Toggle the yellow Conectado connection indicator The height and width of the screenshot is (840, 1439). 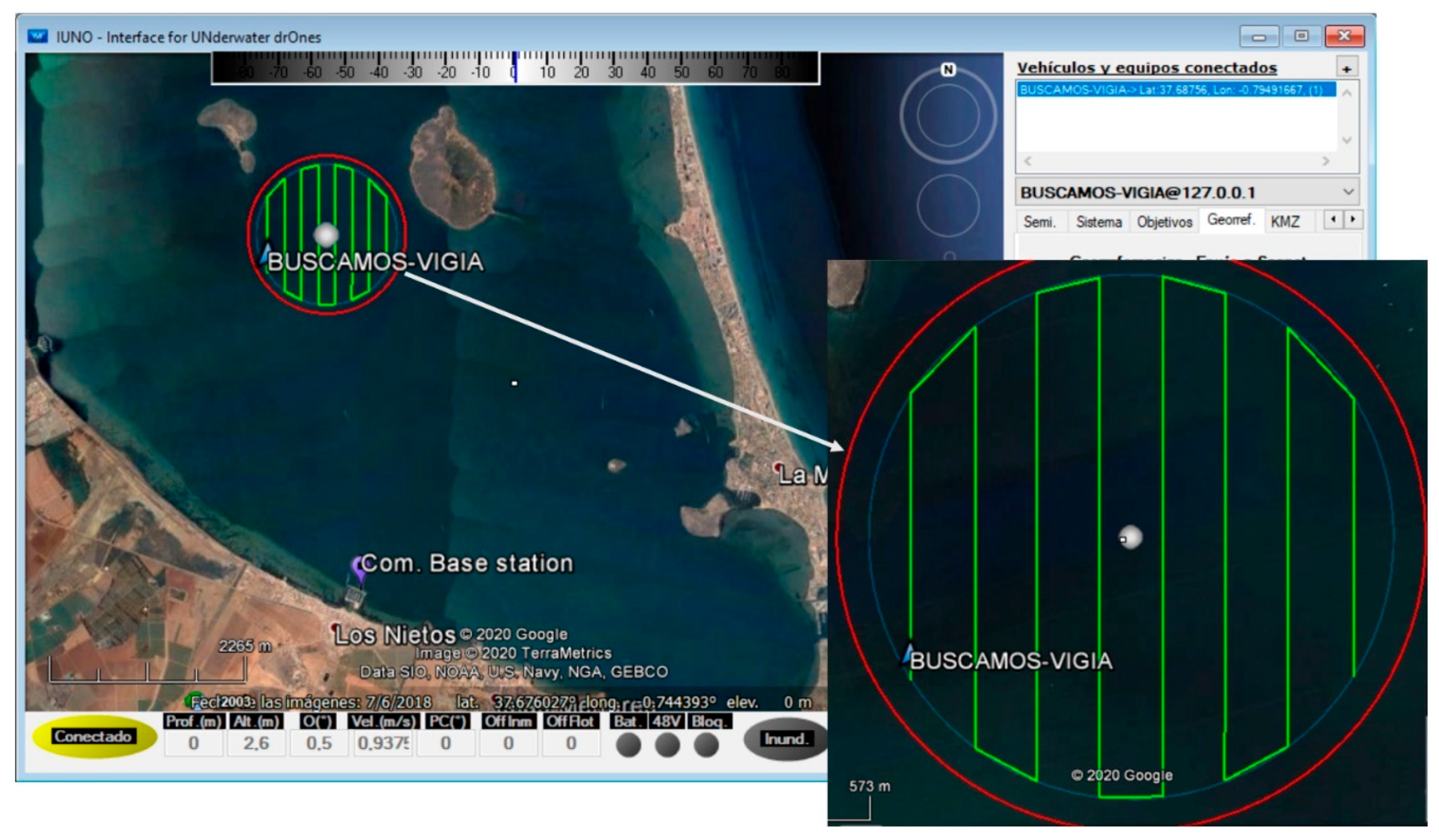tap(94, 736)
